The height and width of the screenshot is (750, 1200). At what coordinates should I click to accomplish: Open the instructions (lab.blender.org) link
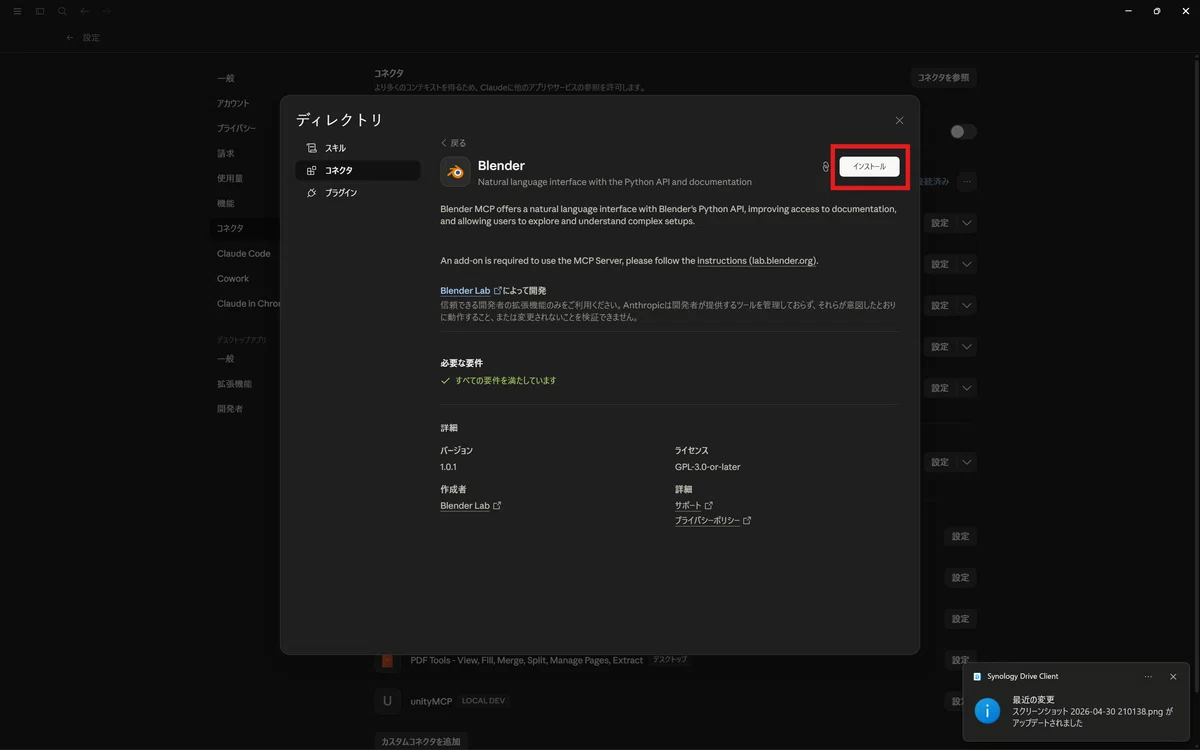(x=757, y=261)
